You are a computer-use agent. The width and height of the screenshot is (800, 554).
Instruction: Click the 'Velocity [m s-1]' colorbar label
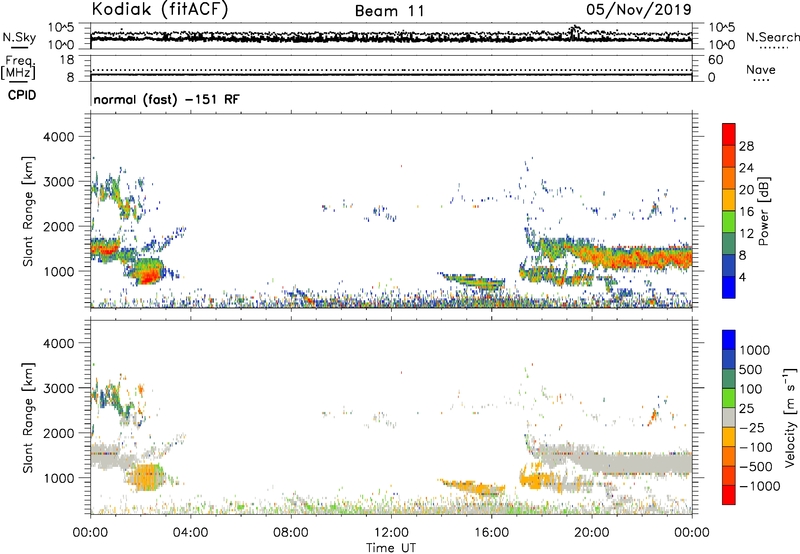(790, 417)
